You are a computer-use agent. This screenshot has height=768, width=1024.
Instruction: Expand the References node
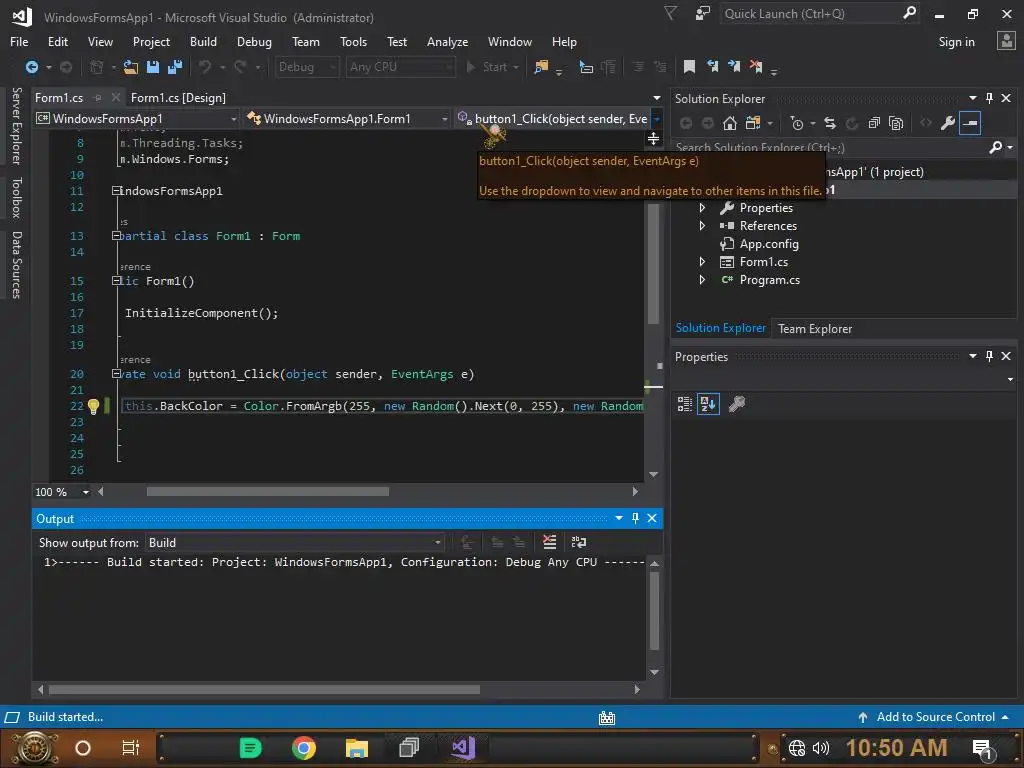(702, 225)
